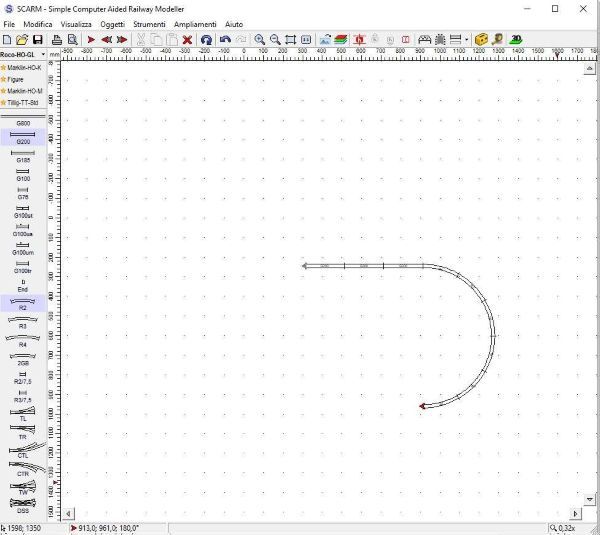Screen dimensions: 600x535
Task: Expand the track style dropdown arrow
Action: pos(466,39)
